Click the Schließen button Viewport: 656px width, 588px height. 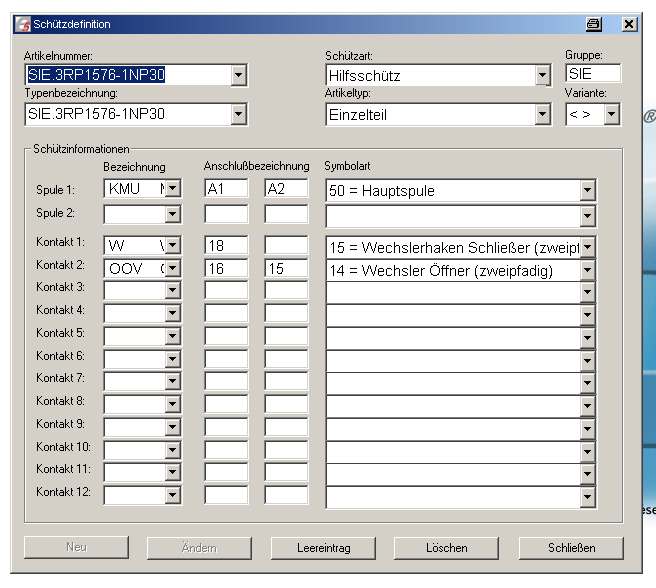click(571, 548)
